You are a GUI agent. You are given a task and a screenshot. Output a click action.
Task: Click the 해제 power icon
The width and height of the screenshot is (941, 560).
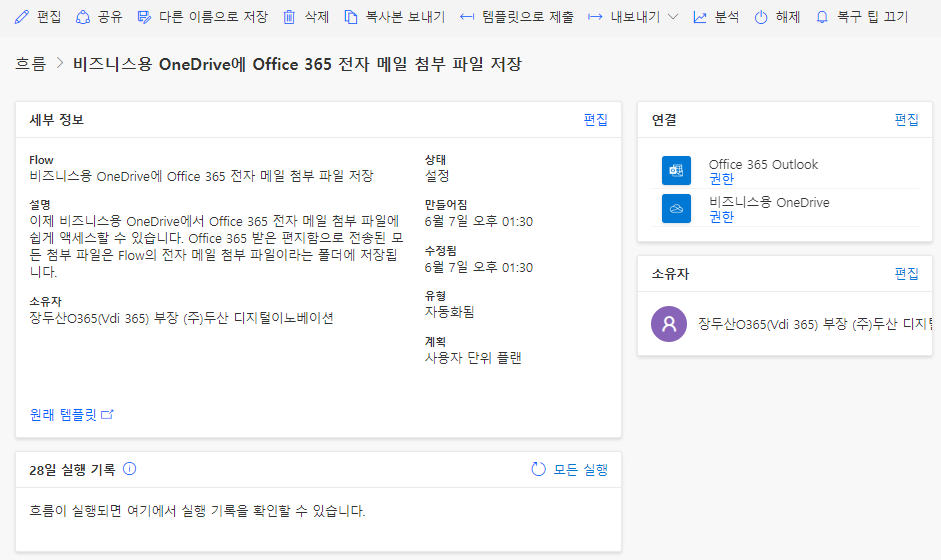[761, 17]
